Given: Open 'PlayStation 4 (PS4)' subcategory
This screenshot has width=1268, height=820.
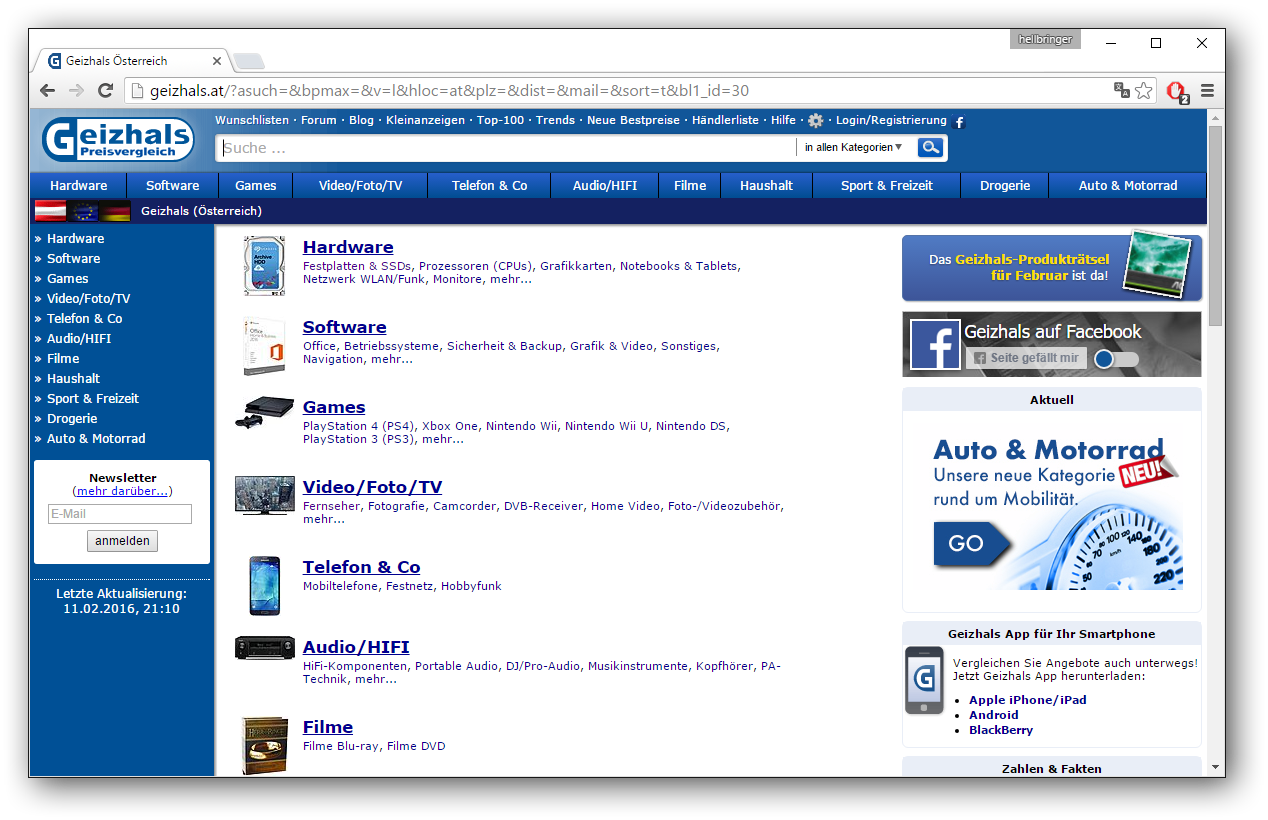Looking at the screenshot, I should pos(359,426).
